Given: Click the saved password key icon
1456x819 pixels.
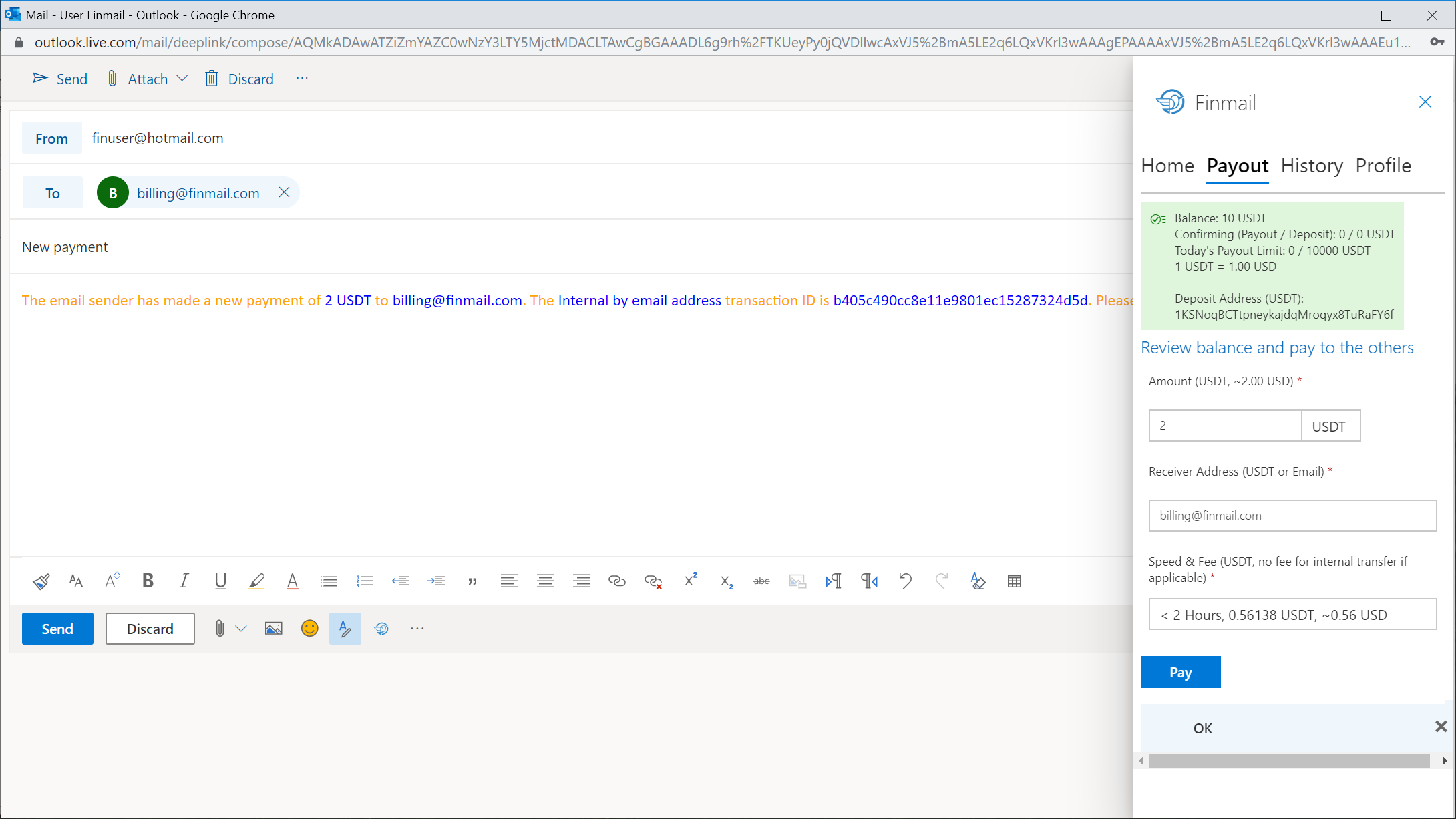Looking at the screenshot, I should pyautogui.click(x=1437, y=42).
